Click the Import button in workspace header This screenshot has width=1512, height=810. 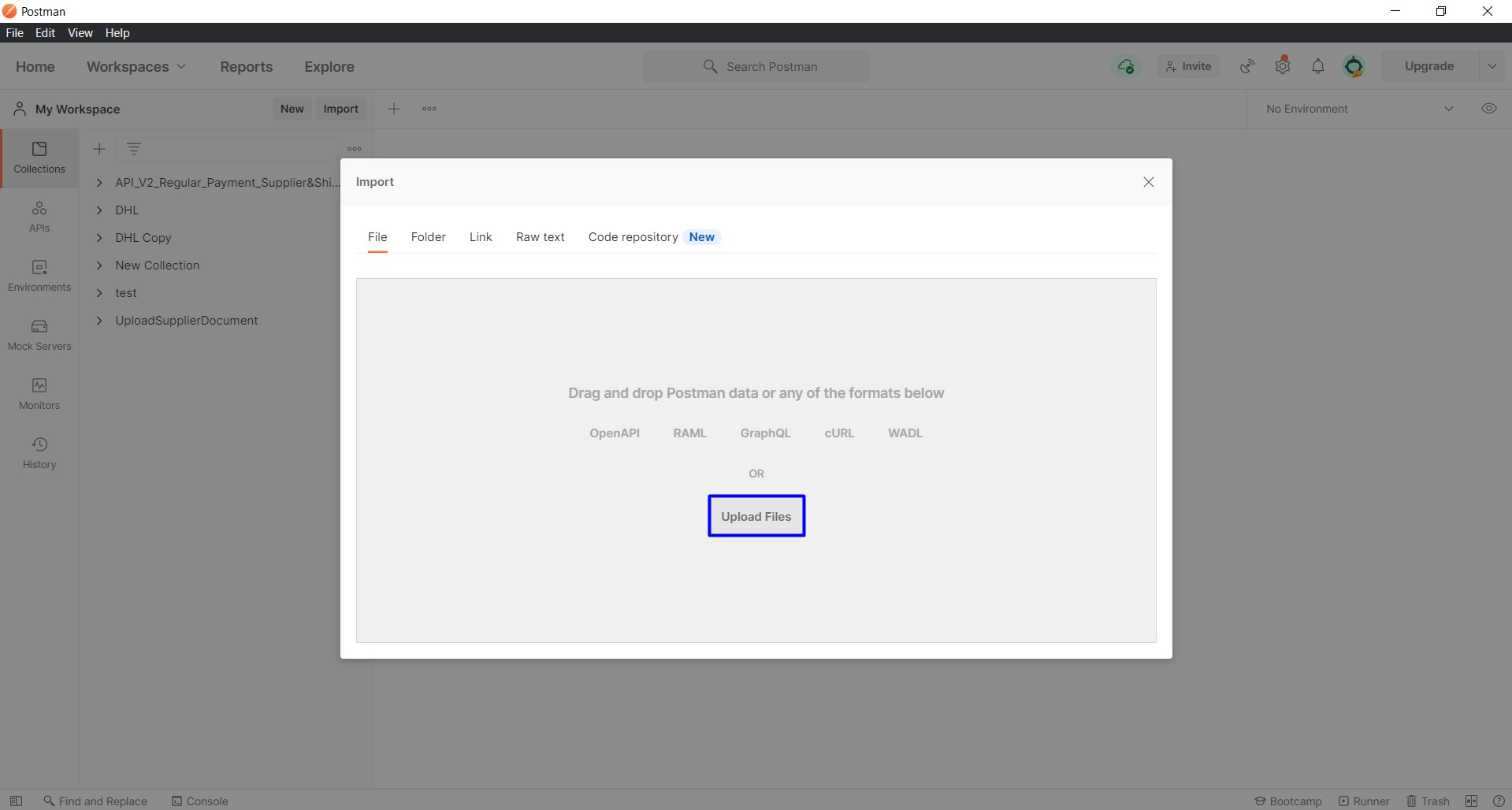pyautogui.click(x=340, y=109)
